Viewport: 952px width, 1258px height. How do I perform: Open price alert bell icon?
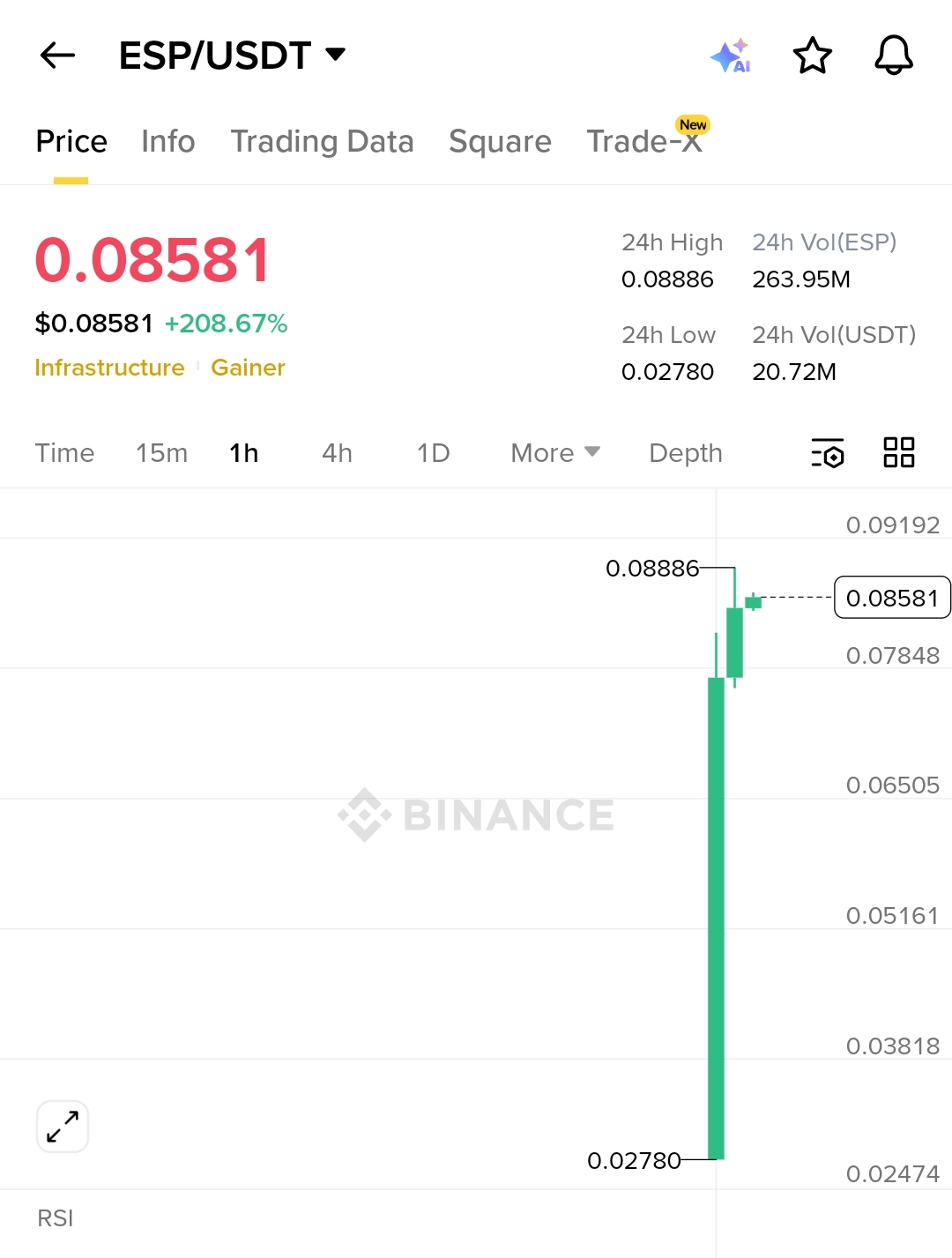click(893, 56)
